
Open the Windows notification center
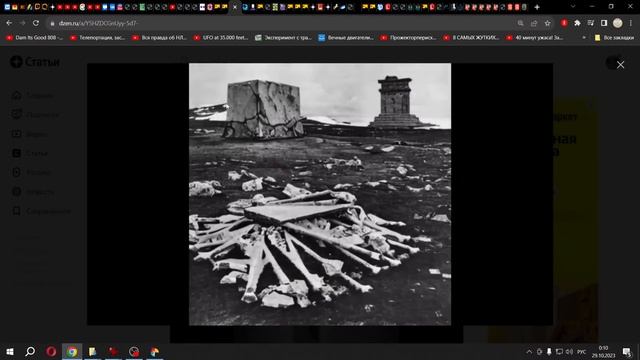(627, 351)
